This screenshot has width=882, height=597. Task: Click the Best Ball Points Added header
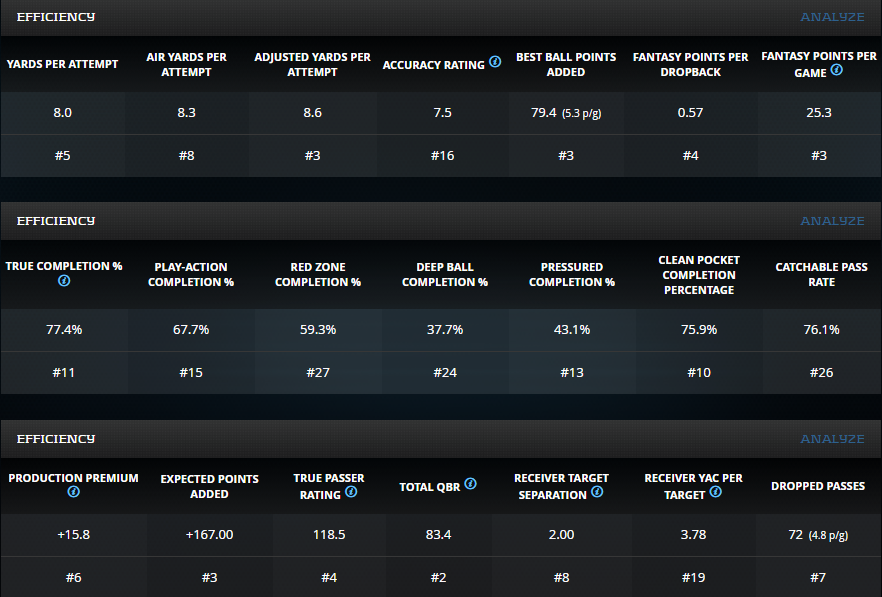point(566,64)
